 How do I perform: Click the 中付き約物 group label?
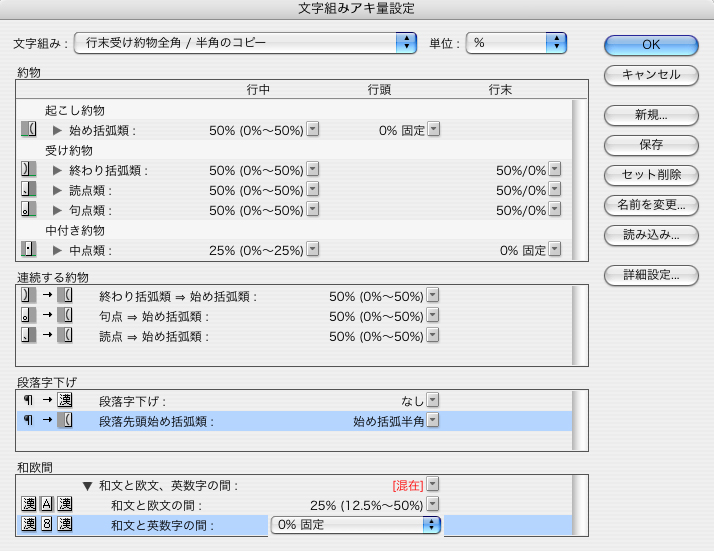(75, 230)
